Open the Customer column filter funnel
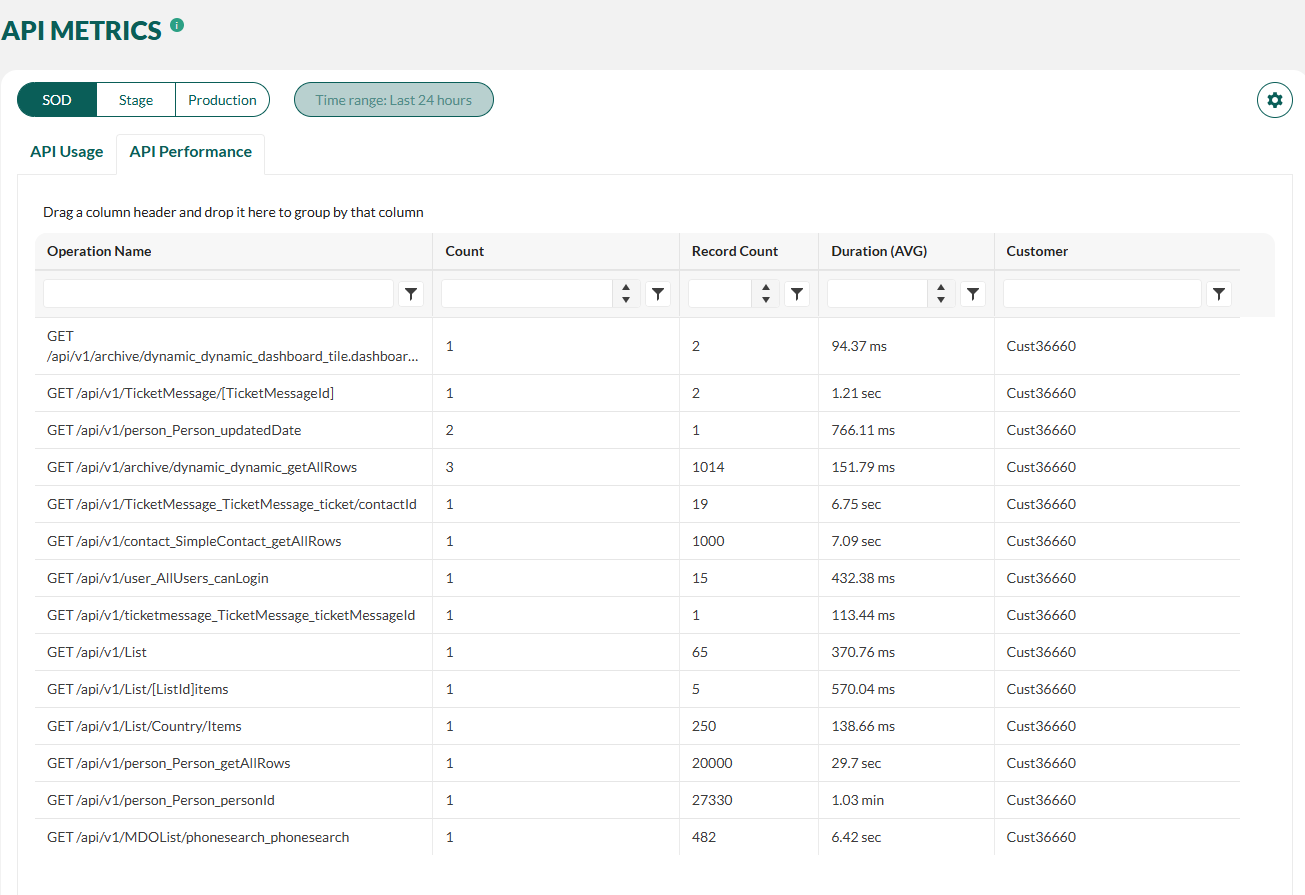This screenshot has height=895, width=1305. coord(1218,293)
